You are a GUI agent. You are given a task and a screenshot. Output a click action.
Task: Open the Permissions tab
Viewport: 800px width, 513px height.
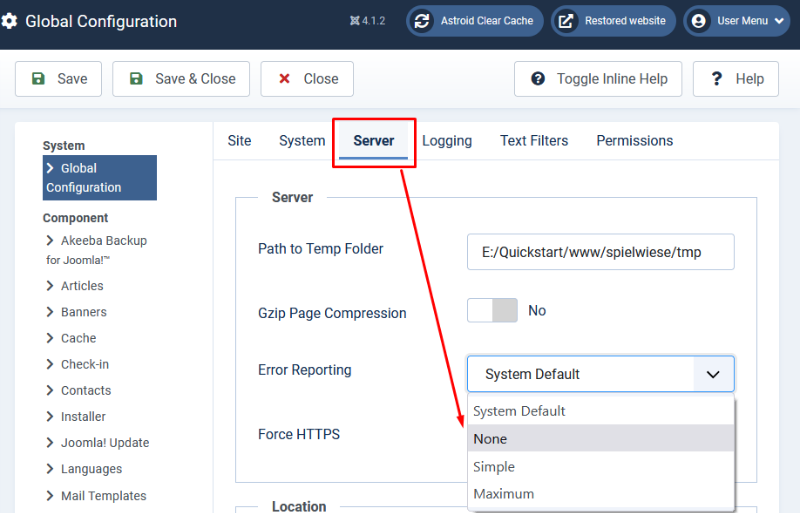635,141
